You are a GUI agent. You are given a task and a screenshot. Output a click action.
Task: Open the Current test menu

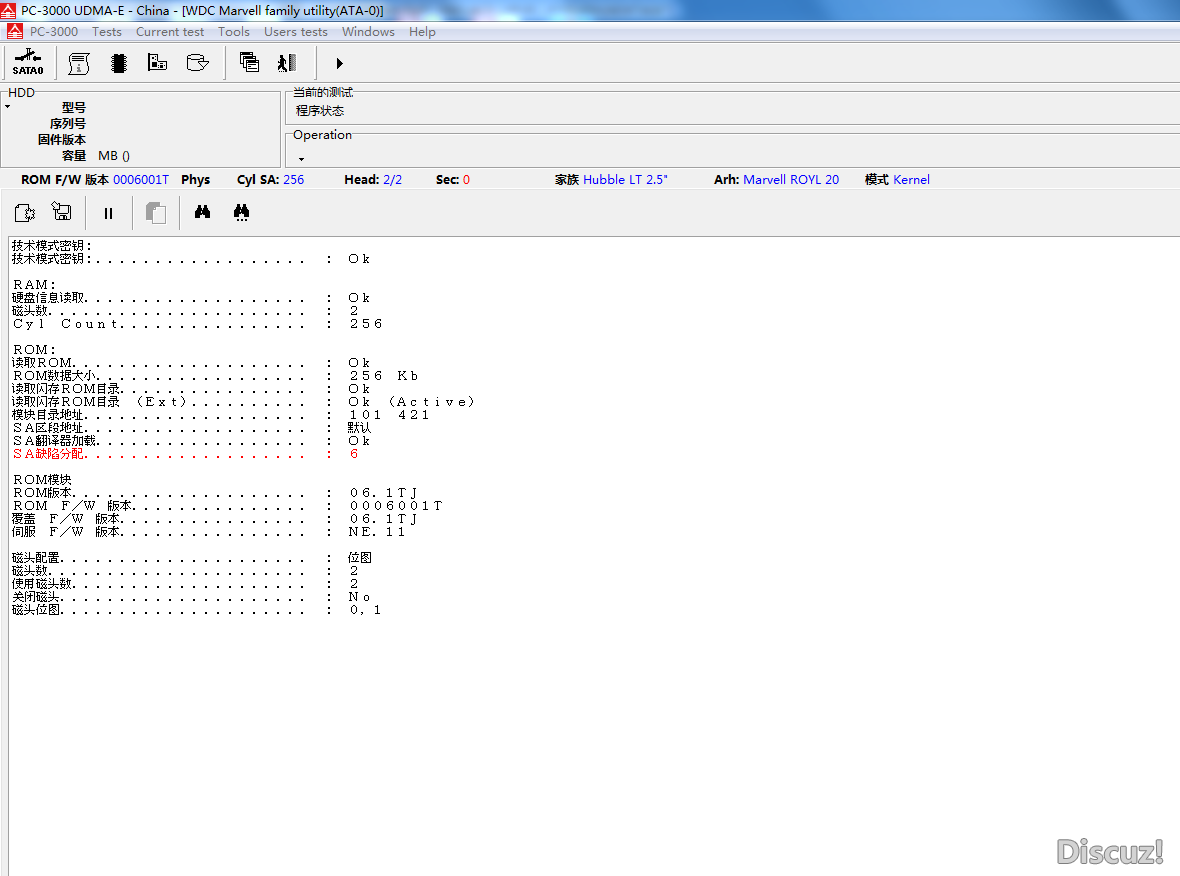point(170,32)
